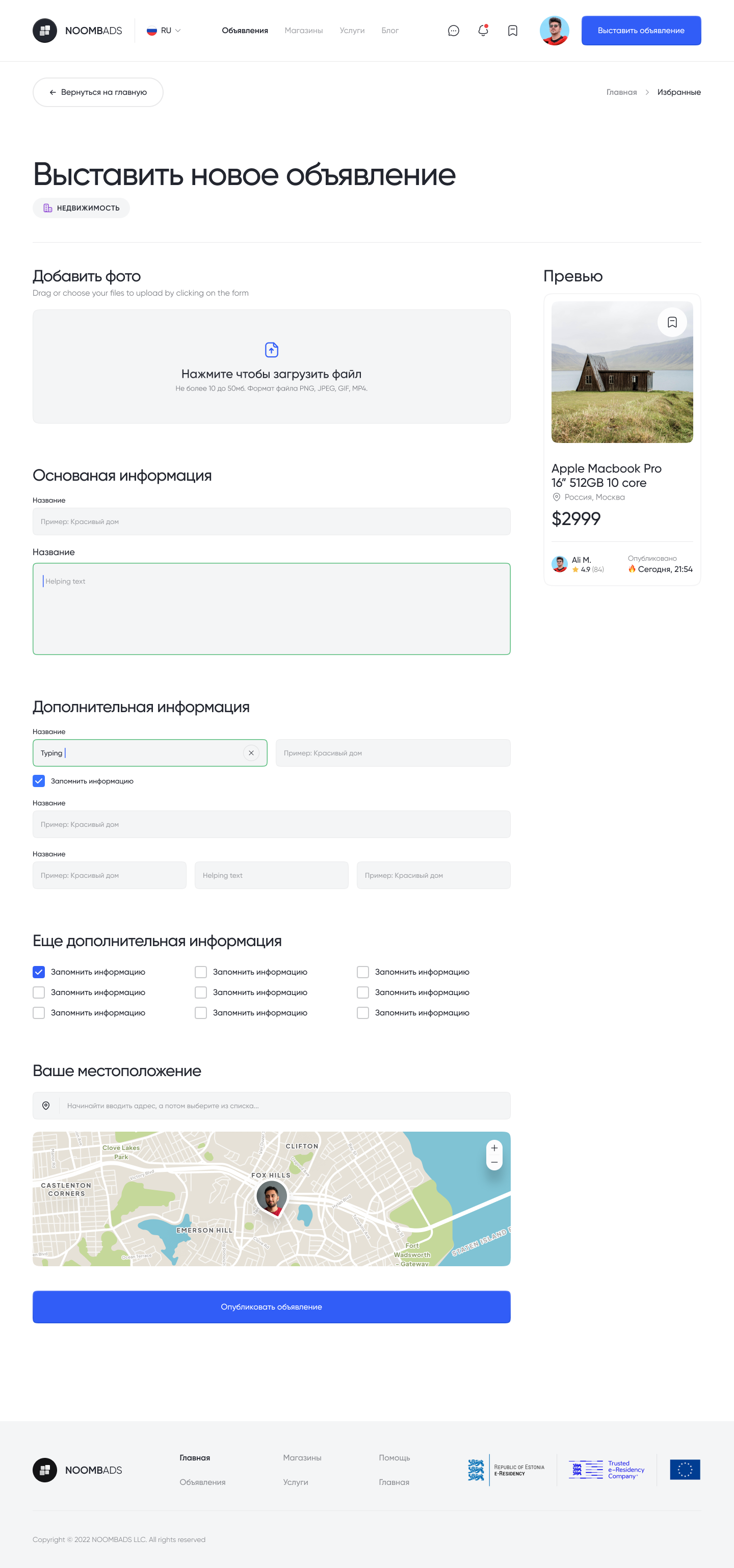Screen dimensions: 734x1568
Task: Click the EU flag icon in footer
Action: 685,1470
